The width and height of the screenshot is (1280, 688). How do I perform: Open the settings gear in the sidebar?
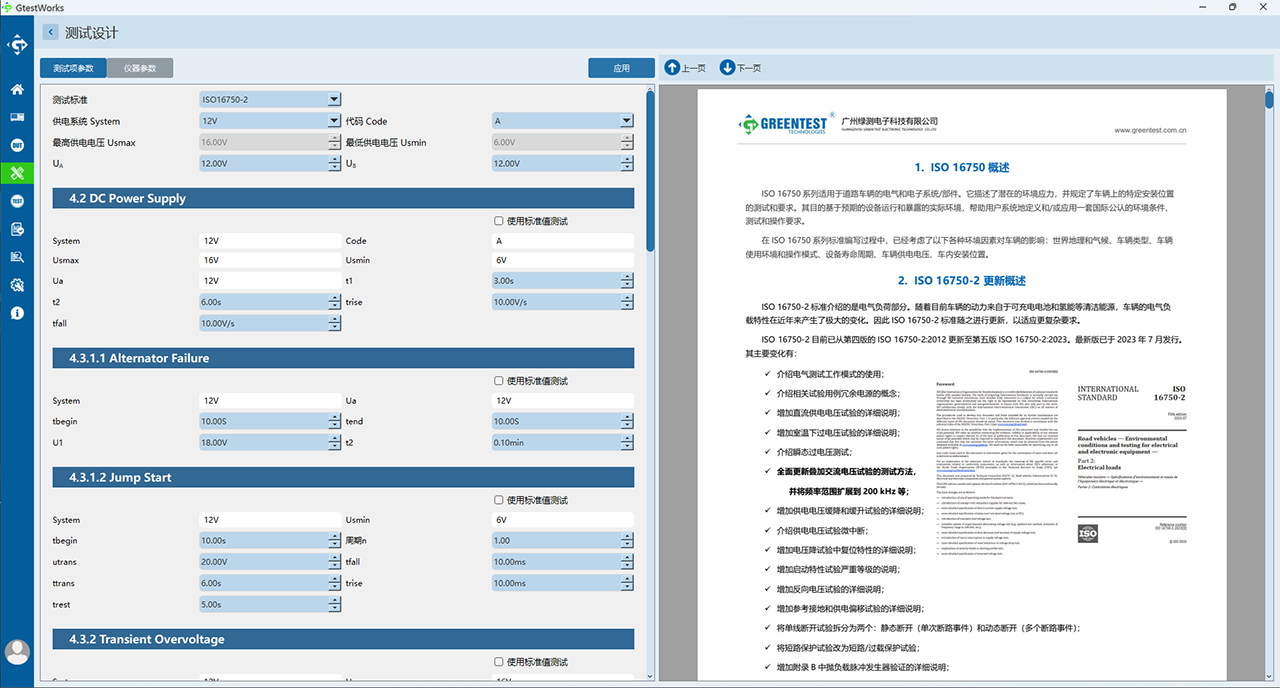[x=17, y=285]
